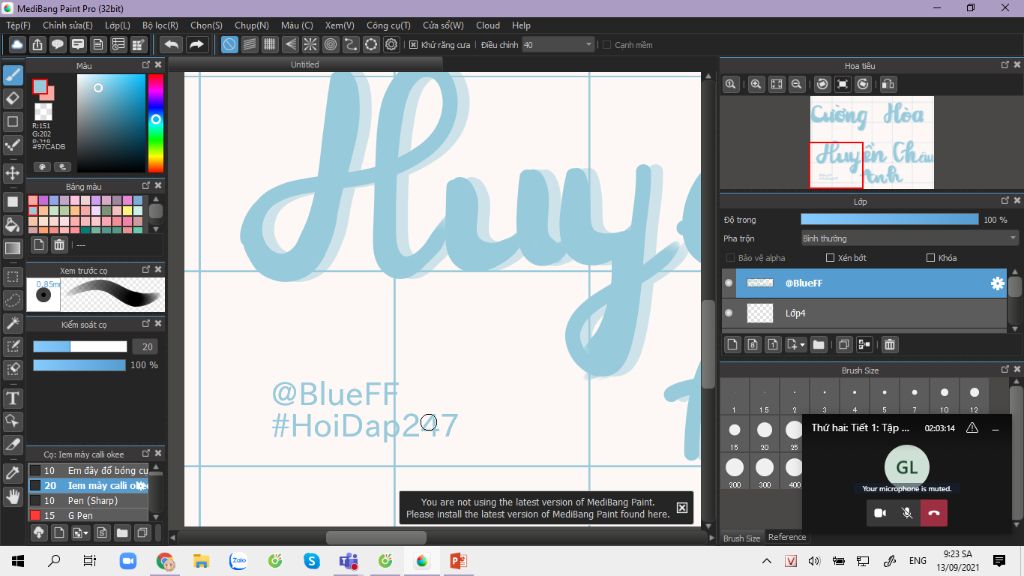Flip canvas view in Navigator
Screen dimensions: 1024x576
click(888, 84)
